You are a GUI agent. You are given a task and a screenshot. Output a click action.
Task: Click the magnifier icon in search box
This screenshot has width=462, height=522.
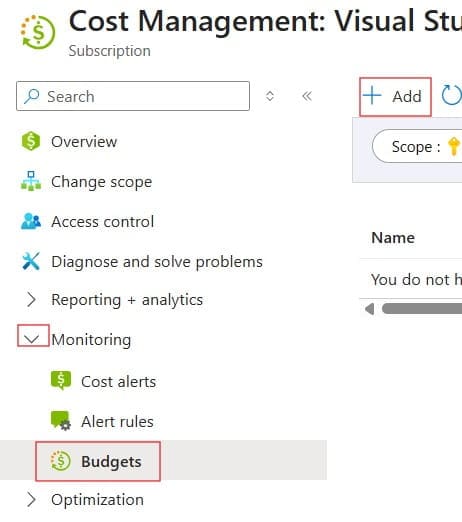click(x=32, y=96)
